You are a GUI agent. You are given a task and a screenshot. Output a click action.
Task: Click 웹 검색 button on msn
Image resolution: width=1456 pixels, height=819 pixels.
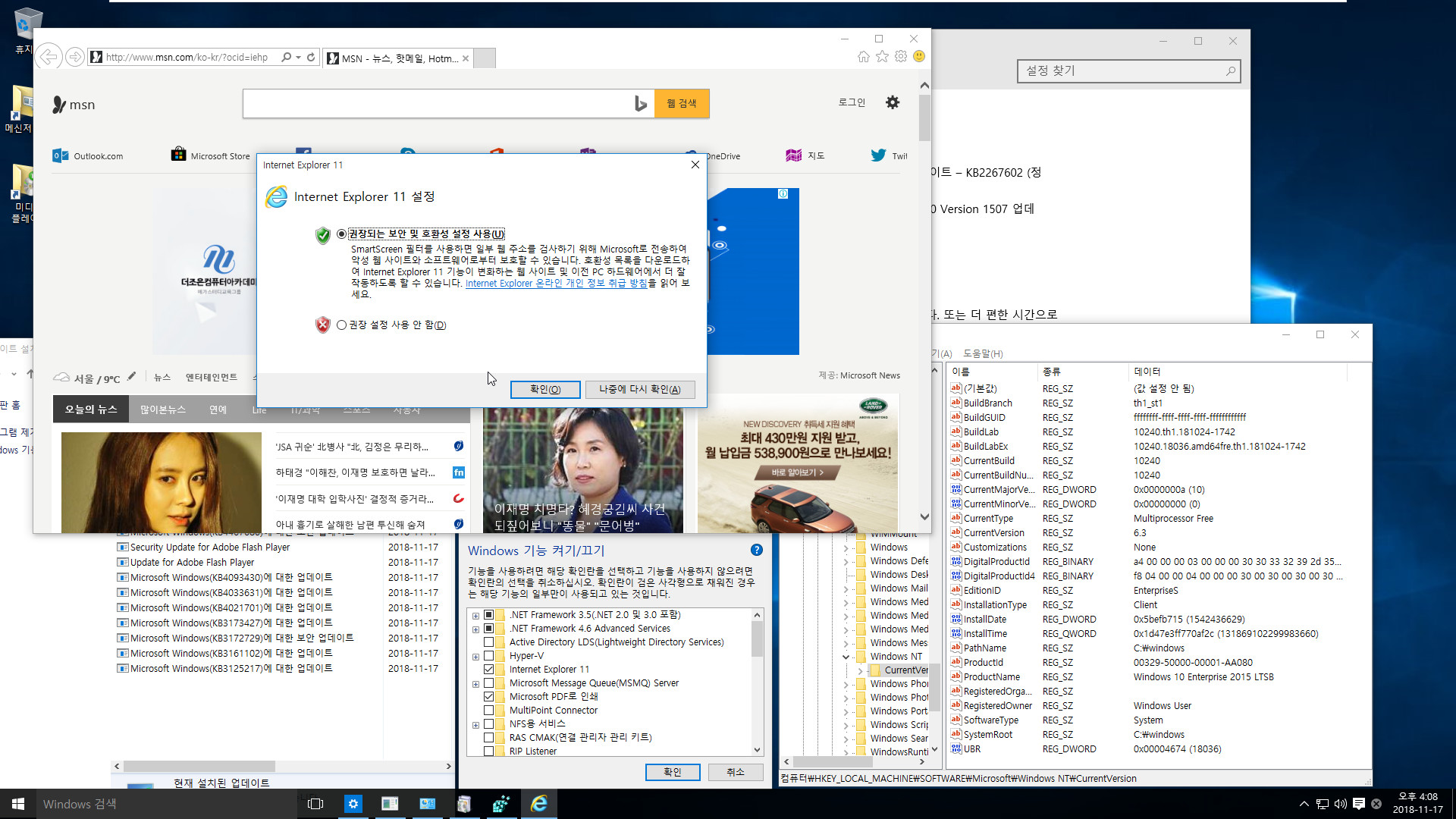point(682,104)
